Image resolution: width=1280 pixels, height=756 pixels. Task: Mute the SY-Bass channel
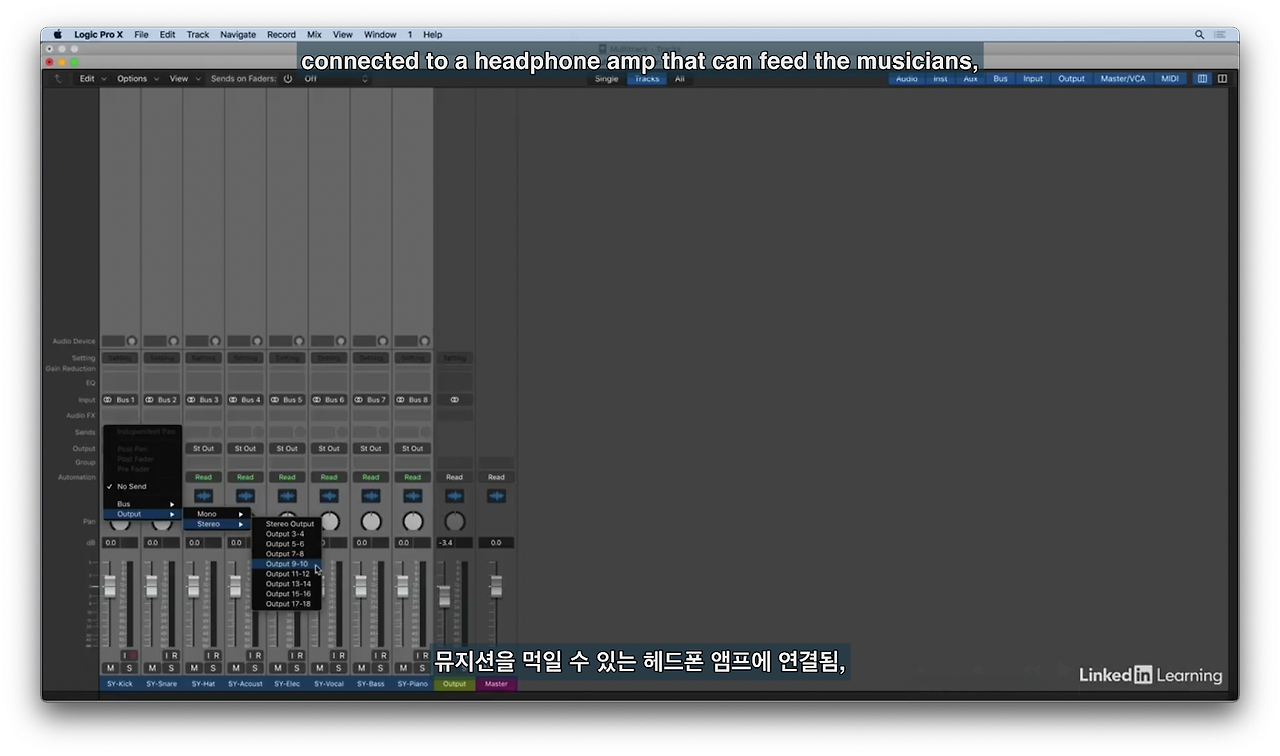click(362, 668)
